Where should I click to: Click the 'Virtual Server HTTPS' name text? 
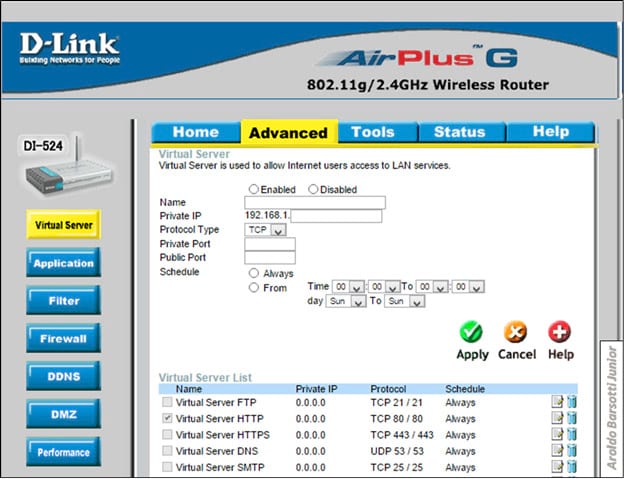tap(223, 435)
